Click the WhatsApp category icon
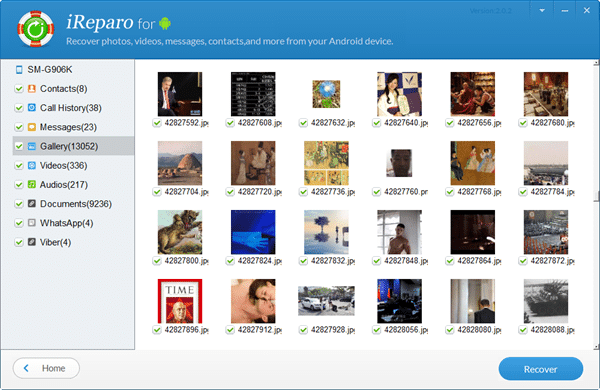Screen dimensions: 600x390 point(32,223)
